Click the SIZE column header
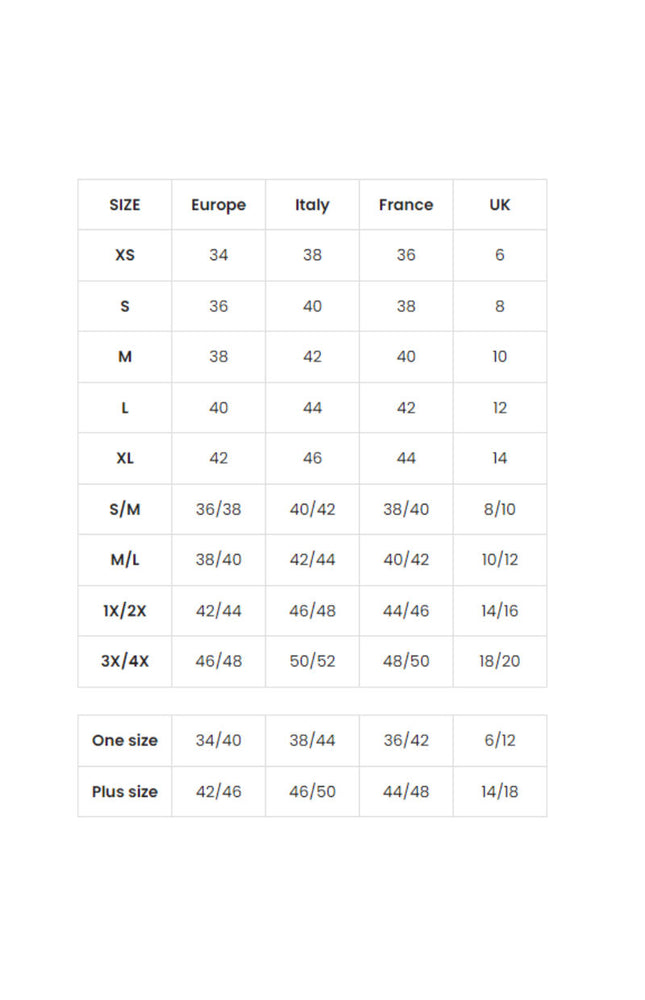Viewport: 645px width, 1000px height. pyautogui.click(x=125, y=205)
